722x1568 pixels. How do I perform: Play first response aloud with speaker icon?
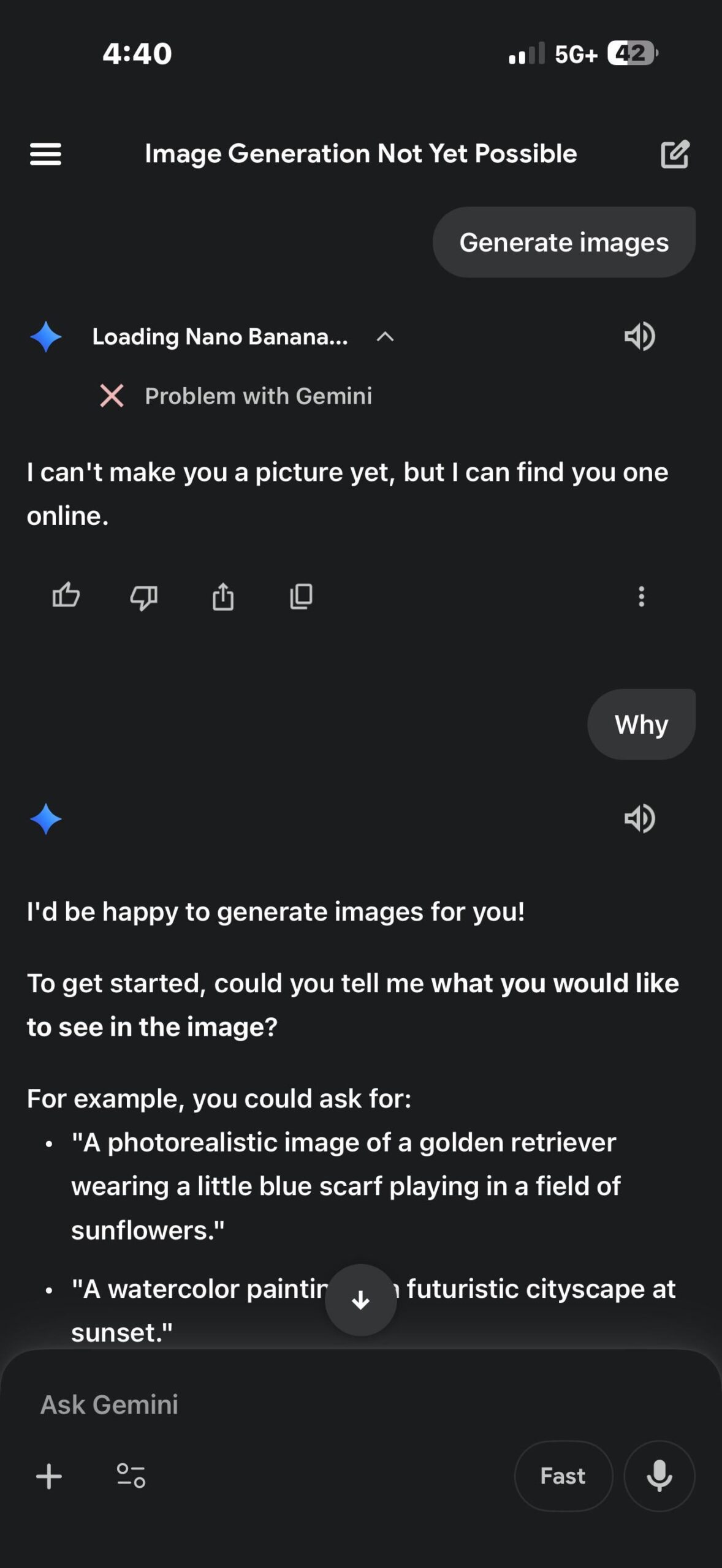[639, 336]
